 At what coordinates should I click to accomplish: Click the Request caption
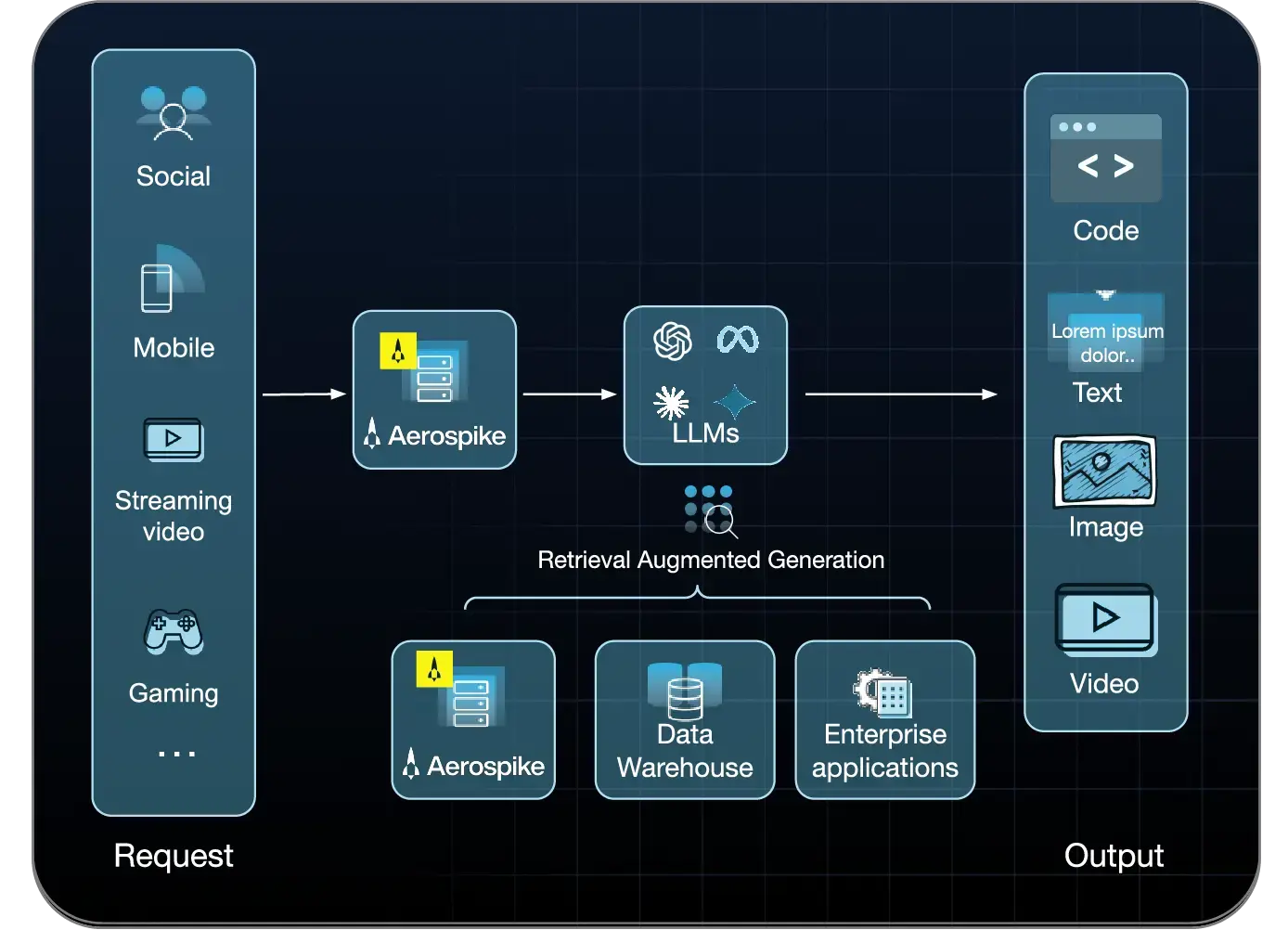174,856
